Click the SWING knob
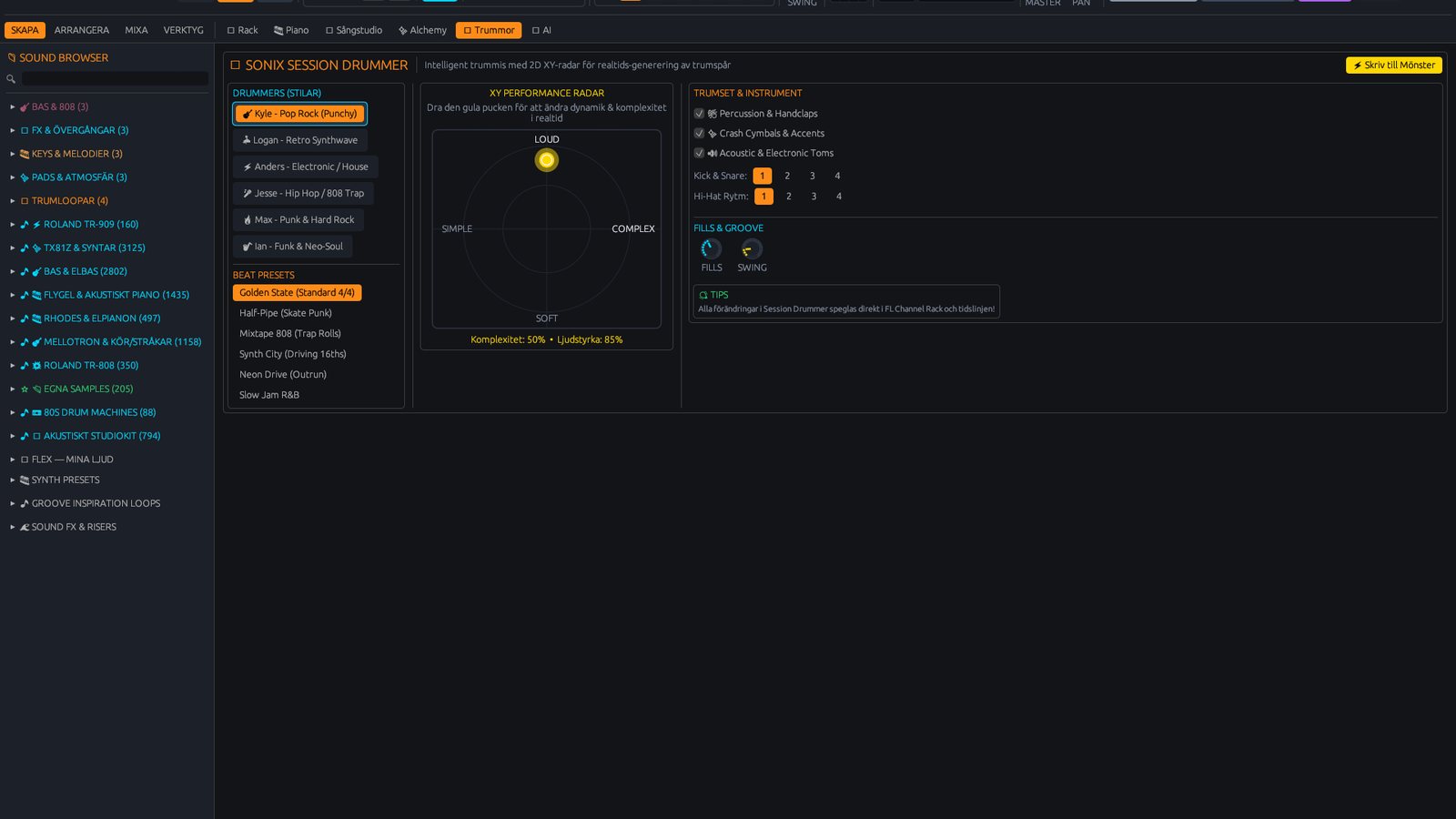The image size is (1456, 819). point(752,248)
